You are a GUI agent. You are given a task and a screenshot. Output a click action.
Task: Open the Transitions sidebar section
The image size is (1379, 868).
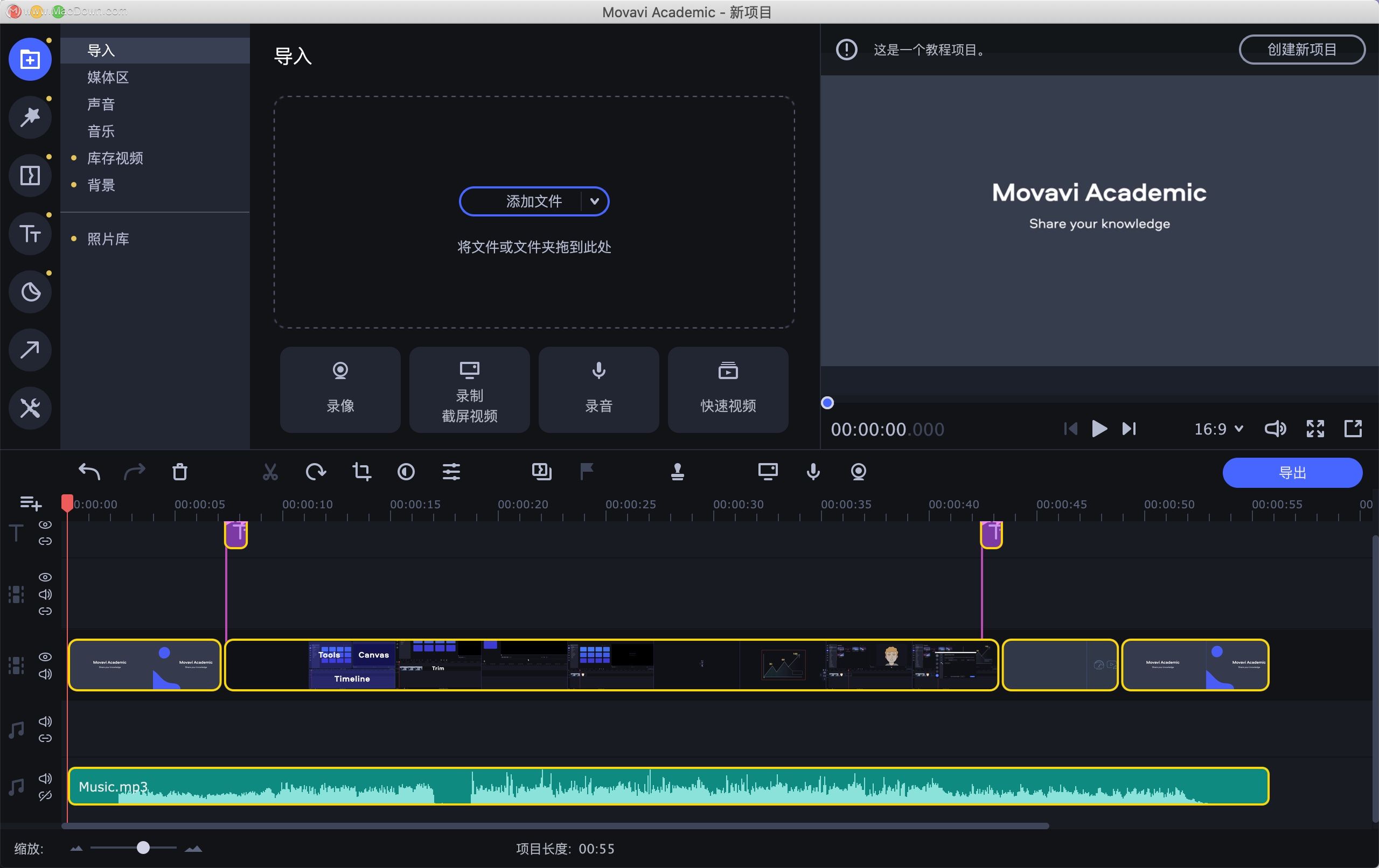[x=30, y=175]
